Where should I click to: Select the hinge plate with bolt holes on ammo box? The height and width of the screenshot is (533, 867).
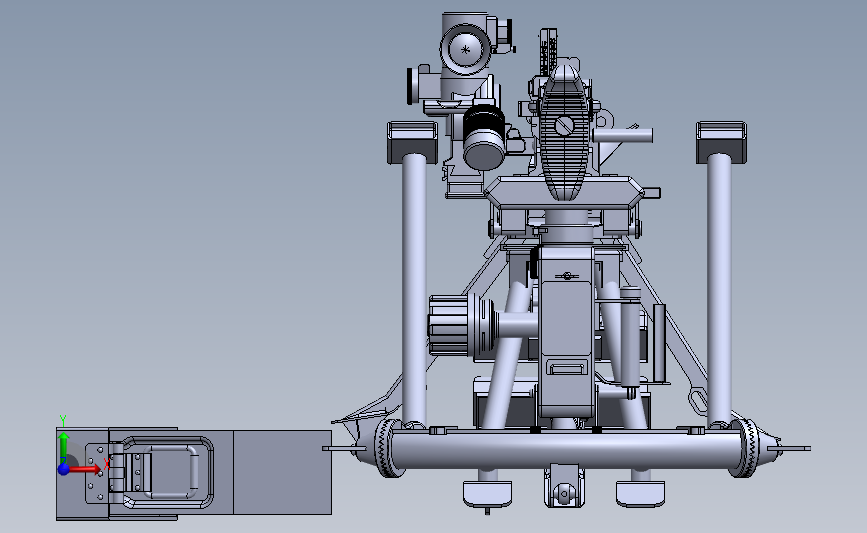tap(97, 473)
